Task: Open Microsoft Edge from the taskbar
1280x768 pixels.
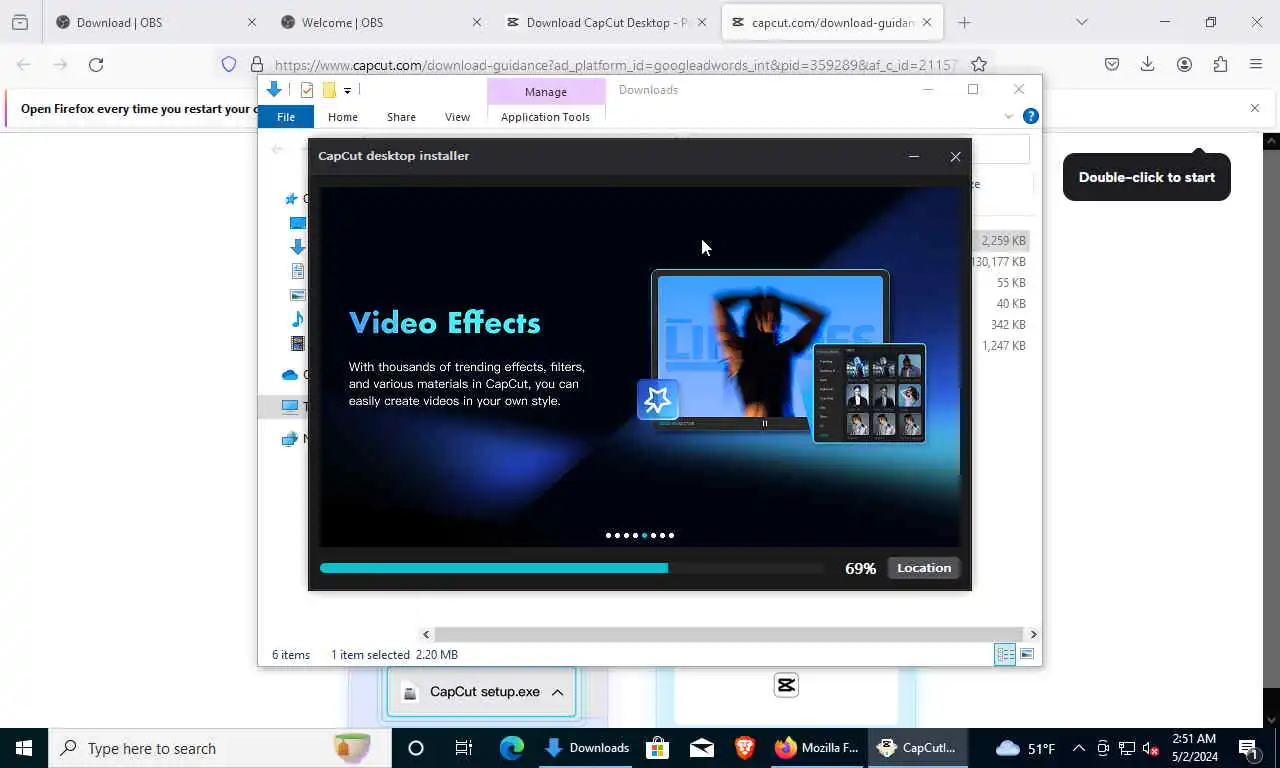Action: click(512, 748)
